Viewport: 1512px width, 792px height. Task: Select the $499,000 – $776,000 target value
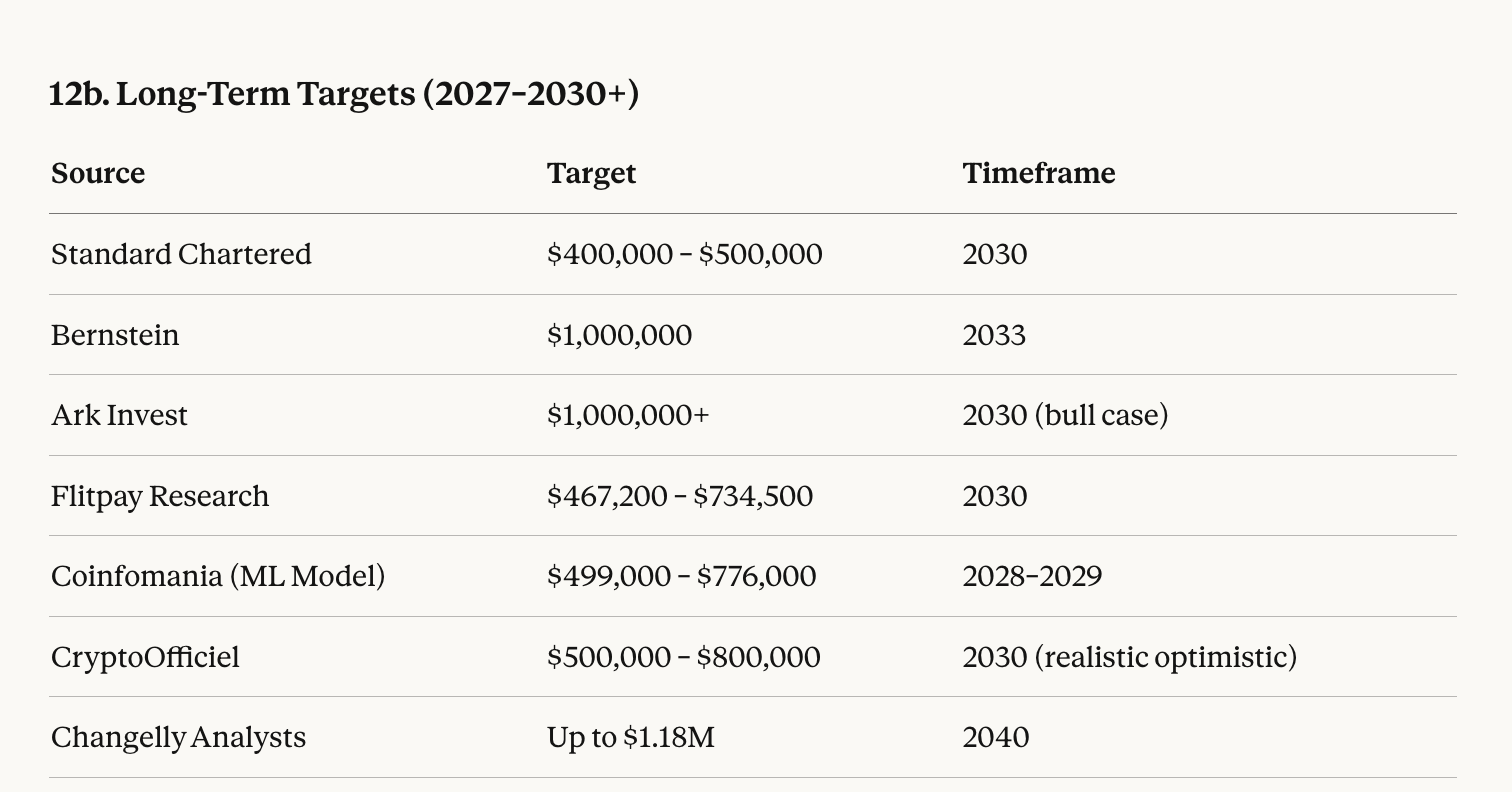click(681, 576)
